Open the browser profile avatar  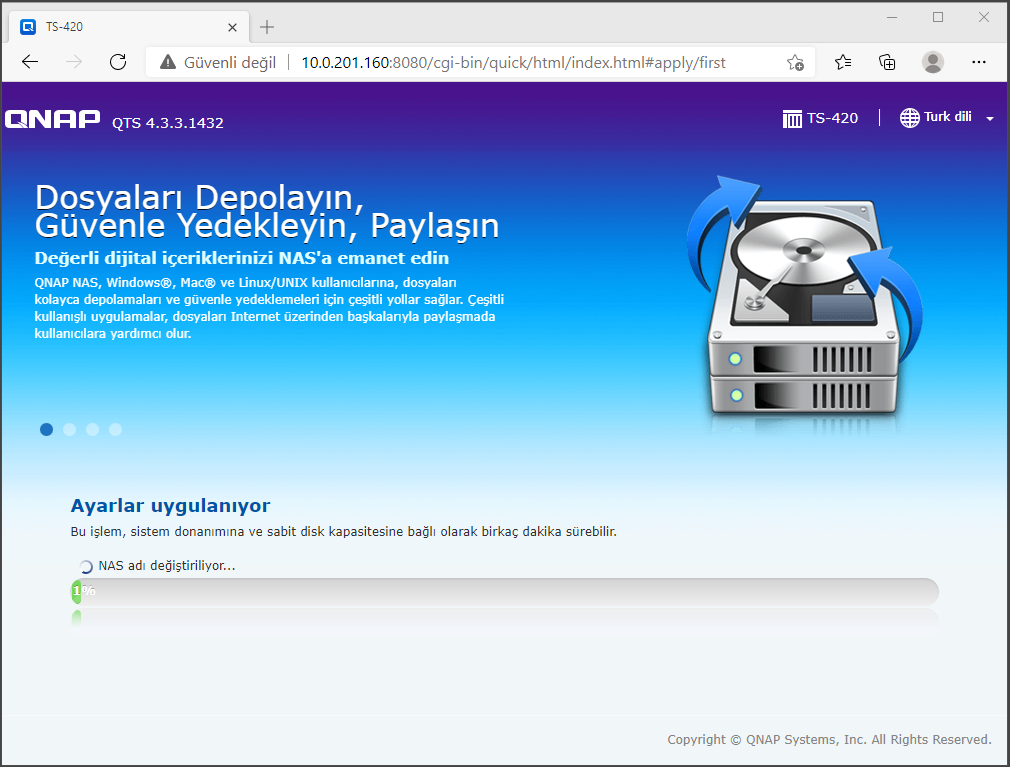(x=932, y=62)
